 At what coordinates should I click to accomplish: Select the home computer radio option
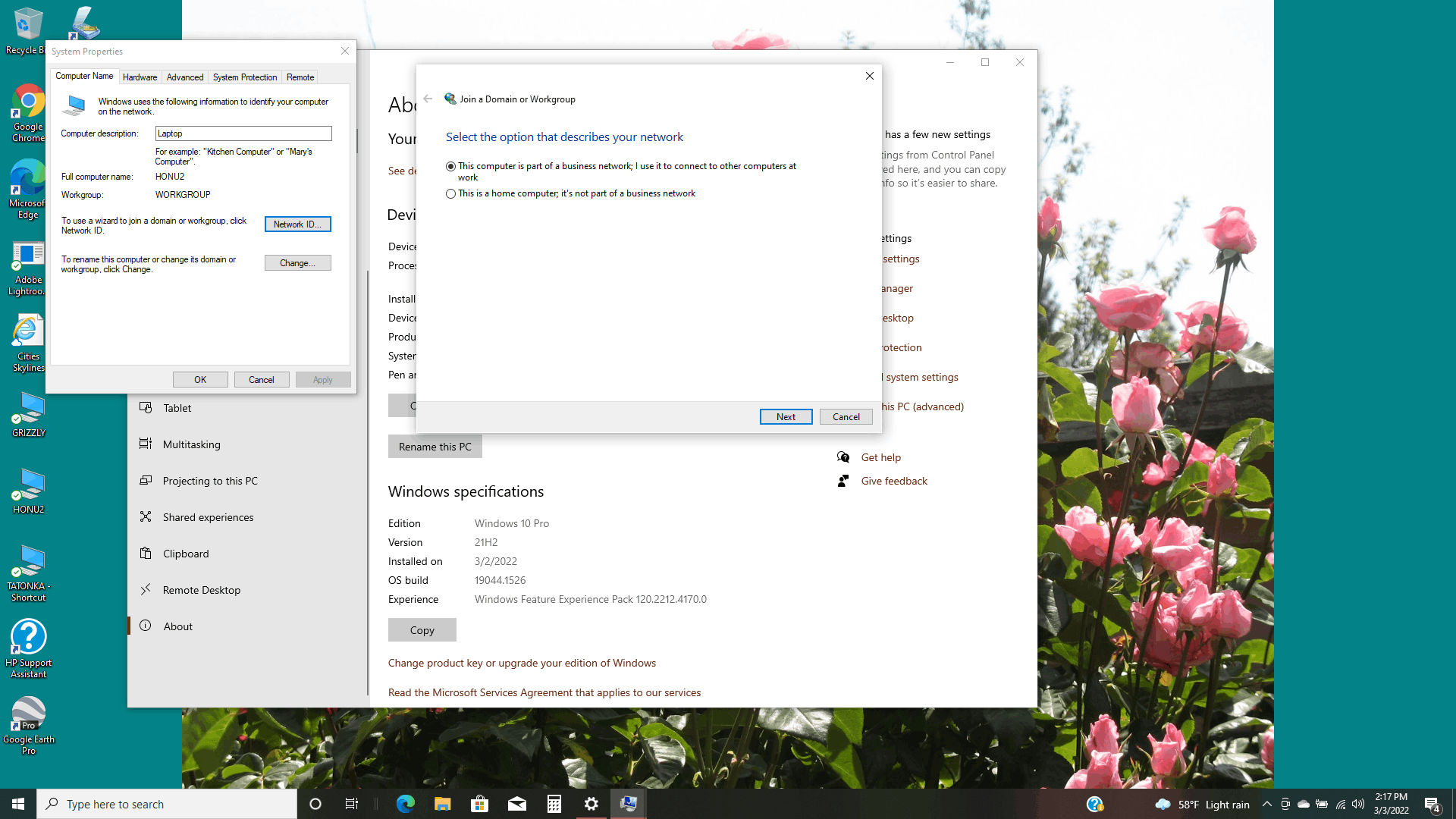(x=451, y=193)
